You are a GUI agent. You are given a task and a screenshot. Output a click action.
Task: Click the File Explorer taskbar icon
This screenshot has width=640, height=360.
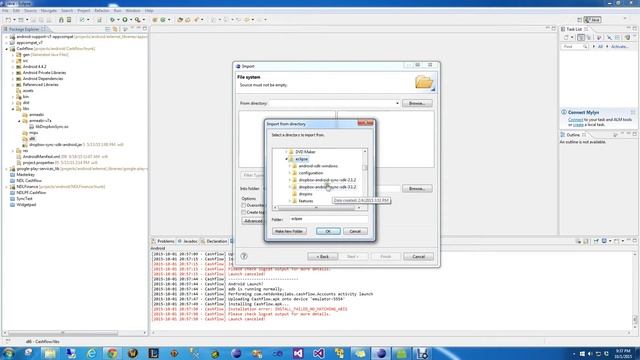coord(50,353)
